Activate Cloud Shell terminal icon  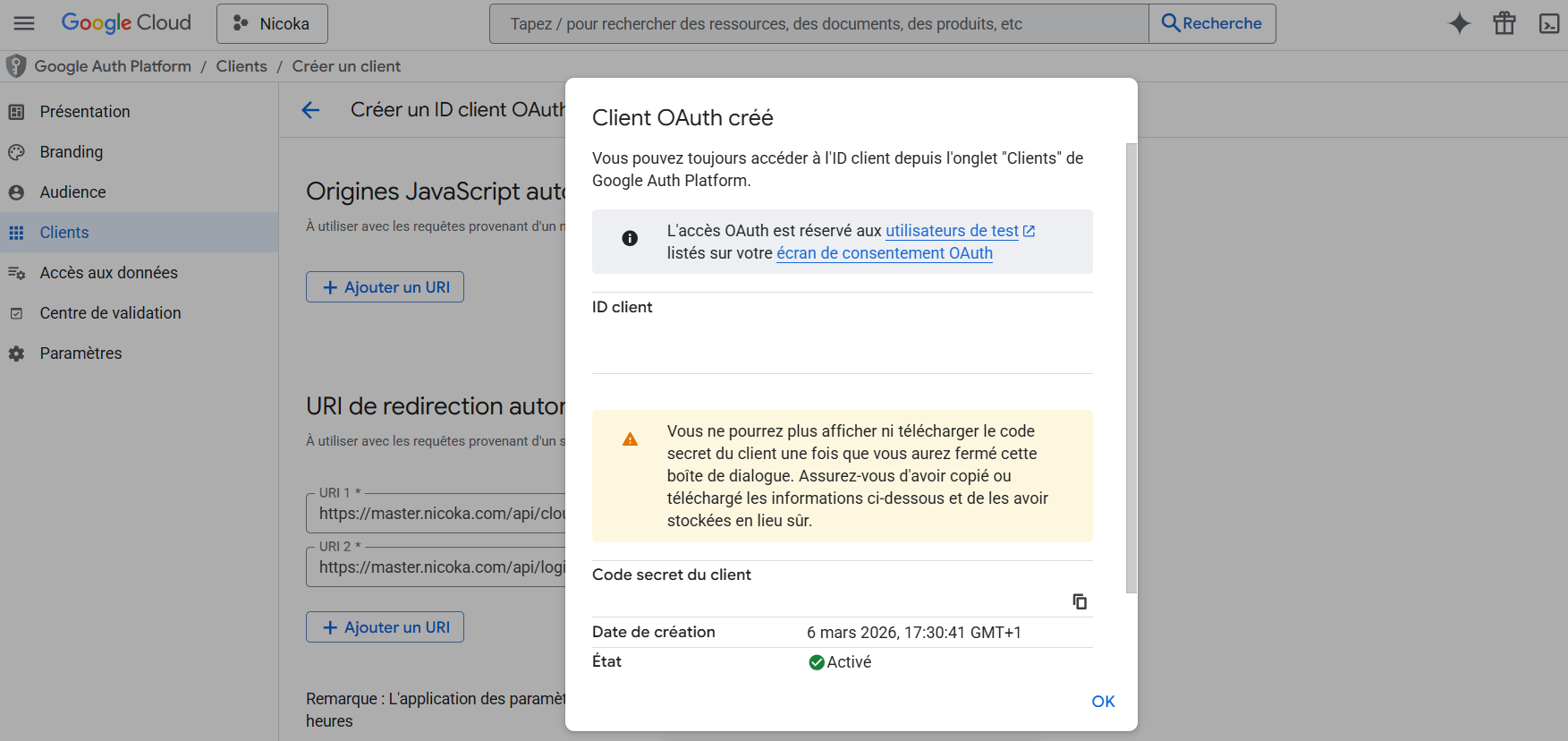click(x=1548, y=24)
